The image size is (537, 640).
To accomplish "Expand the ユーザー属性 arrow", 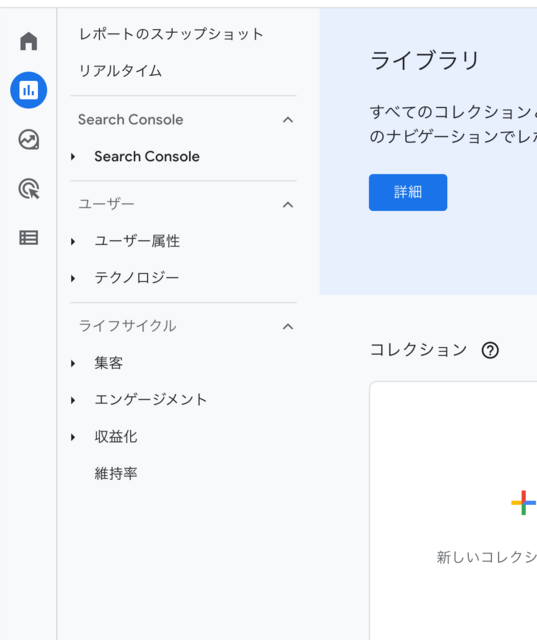I will [73, 242].
